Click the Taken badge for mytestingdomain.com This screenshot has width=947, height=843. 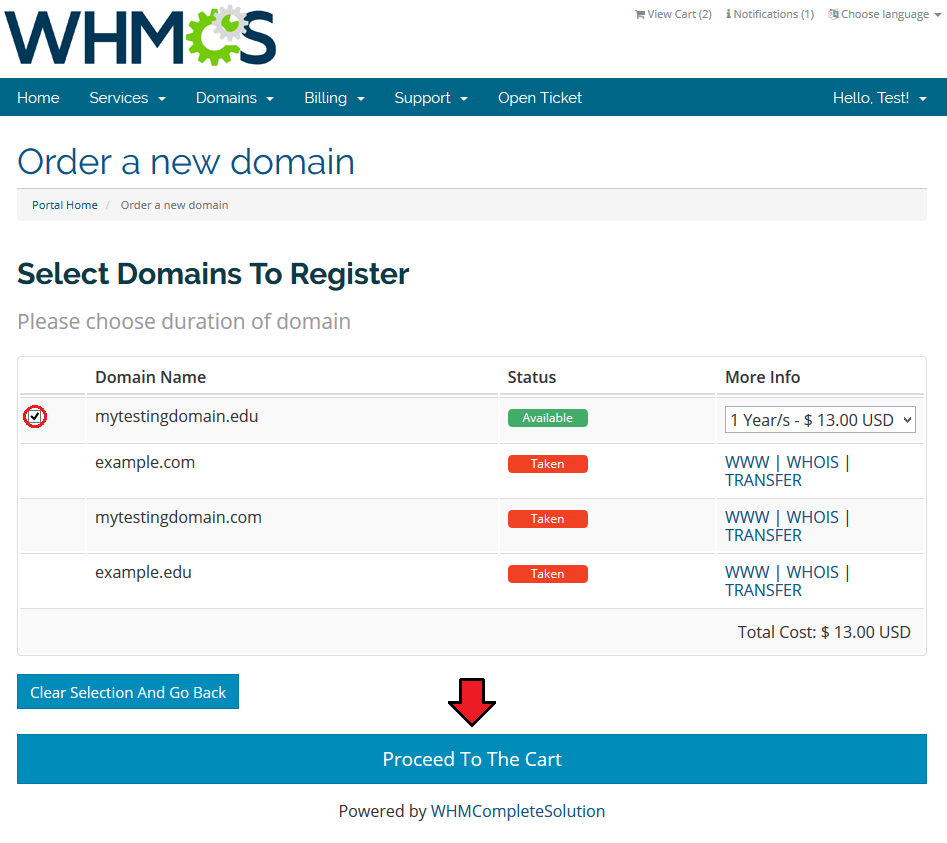point(548,519)
